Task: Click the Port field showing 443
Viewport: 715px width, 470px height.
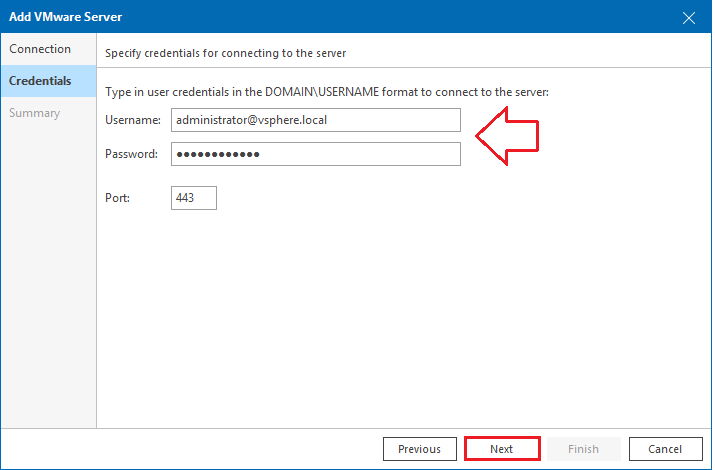Action: [x=194, y=198]
